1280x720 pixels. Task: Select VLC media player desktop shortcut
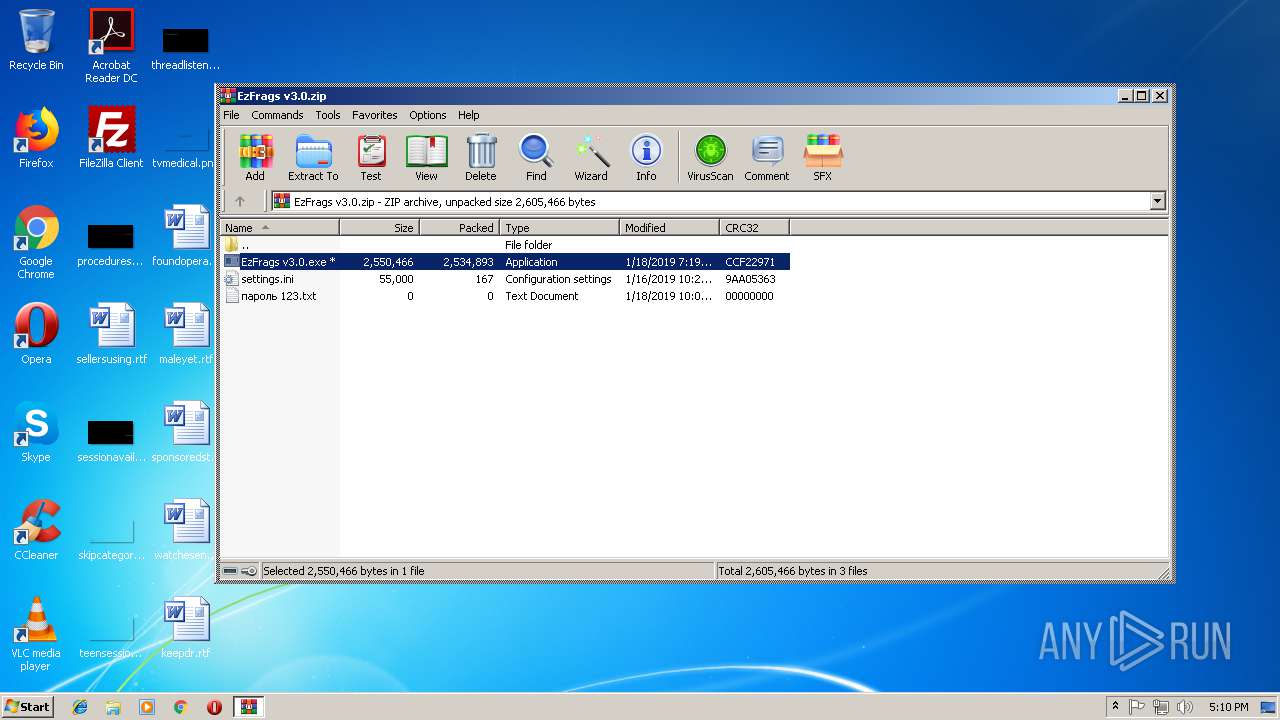click(36, 634)
